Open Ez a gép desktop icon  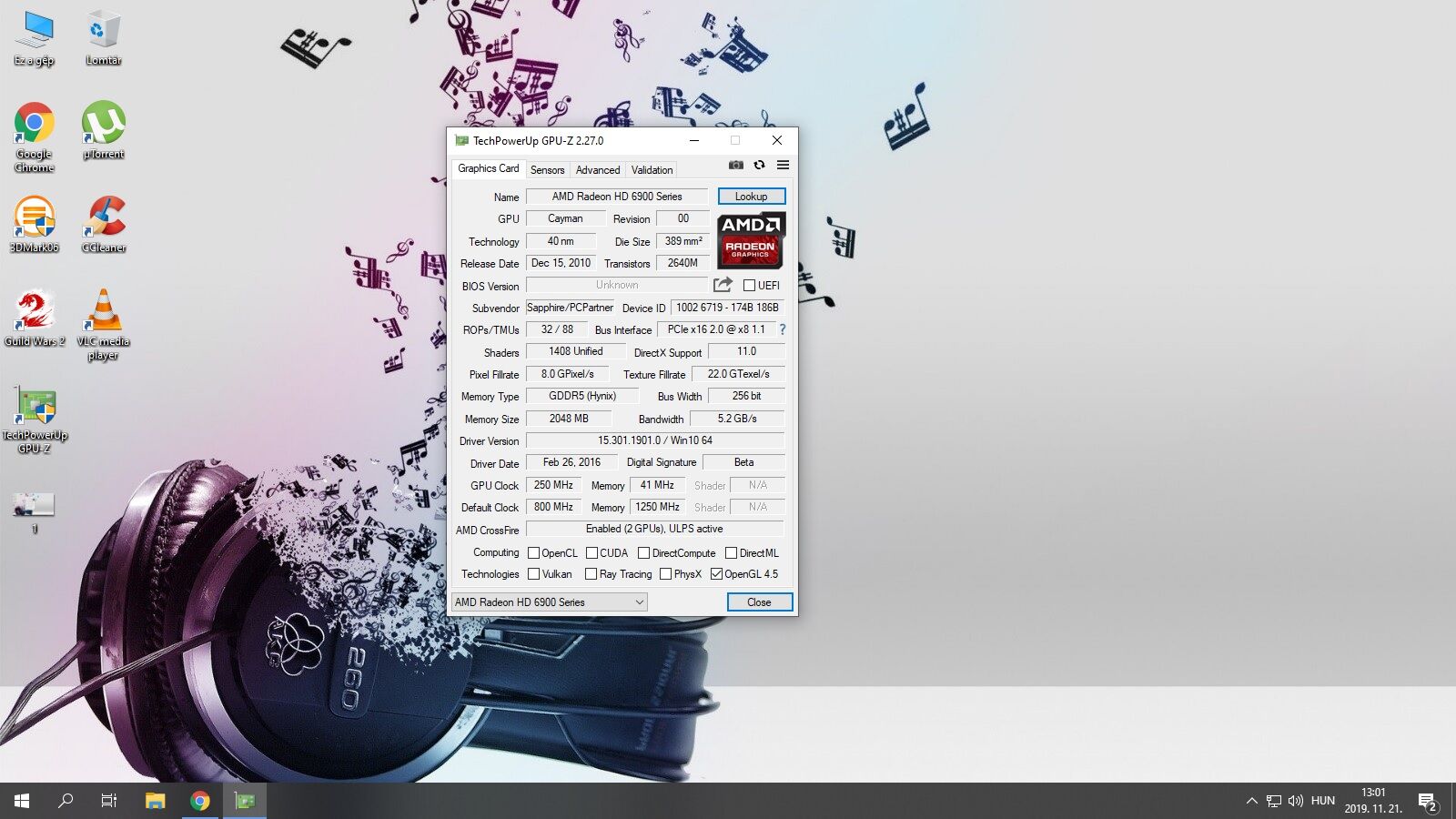pos(34,39)
